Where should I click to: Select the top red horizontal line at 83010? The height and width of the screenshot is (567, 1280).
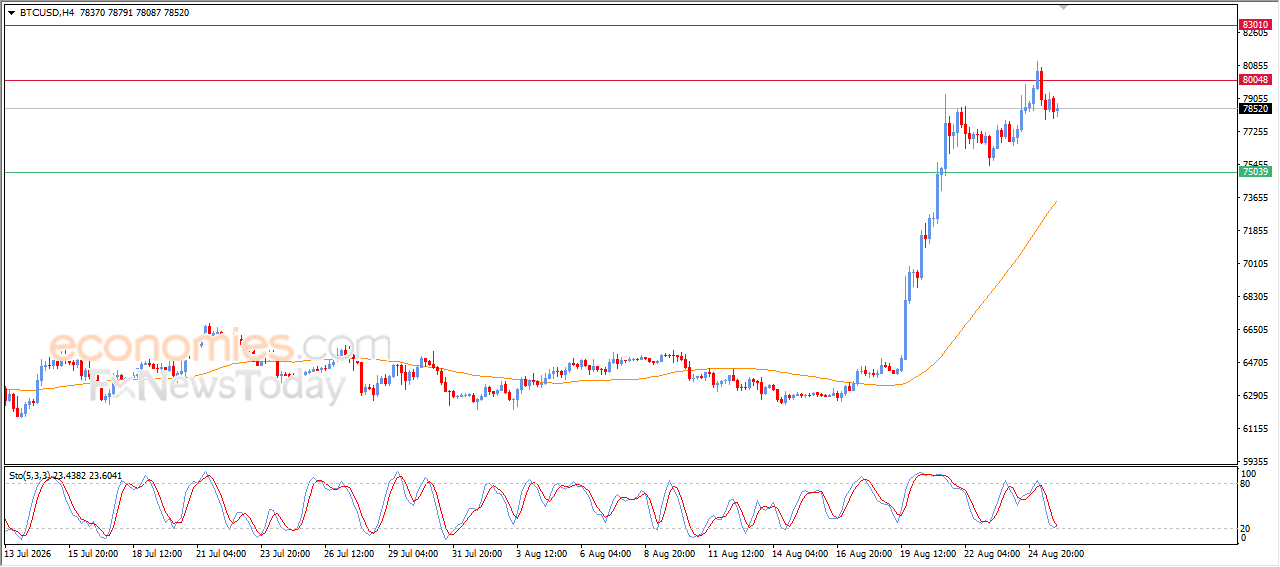[620, 25]
